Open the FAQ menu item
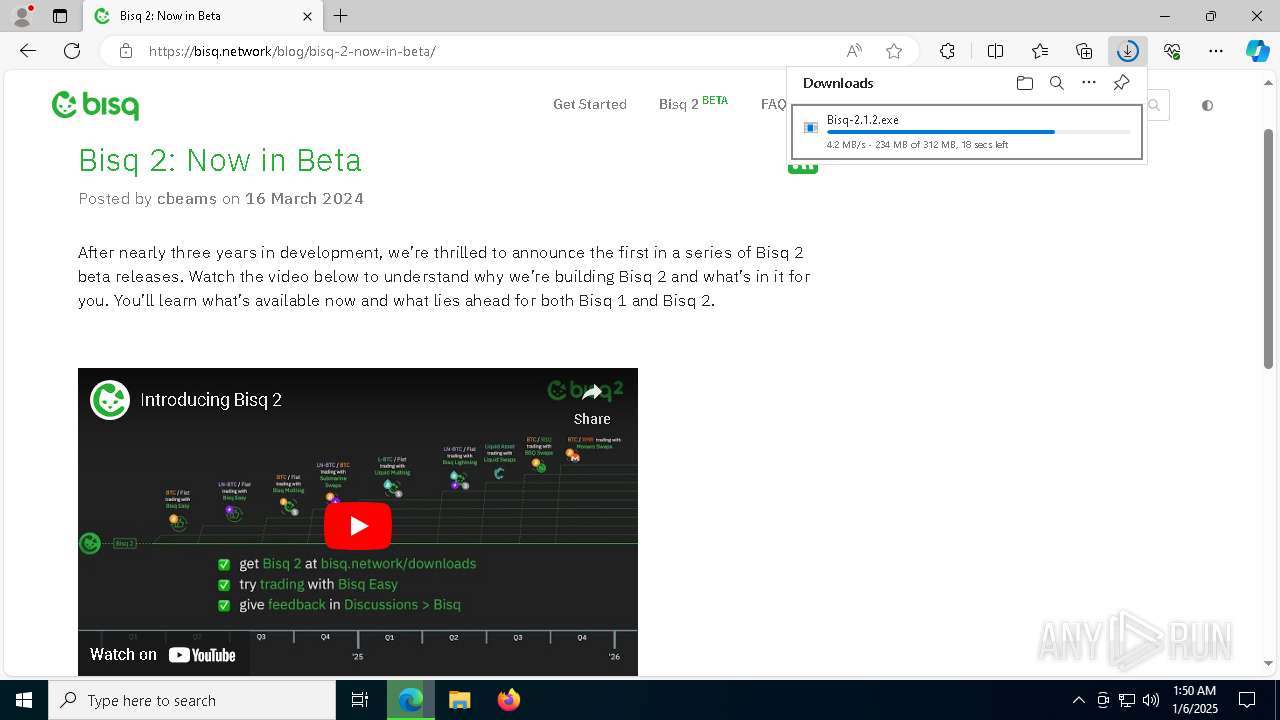This screenshot has width=1280, height=720. click(773, 104)
